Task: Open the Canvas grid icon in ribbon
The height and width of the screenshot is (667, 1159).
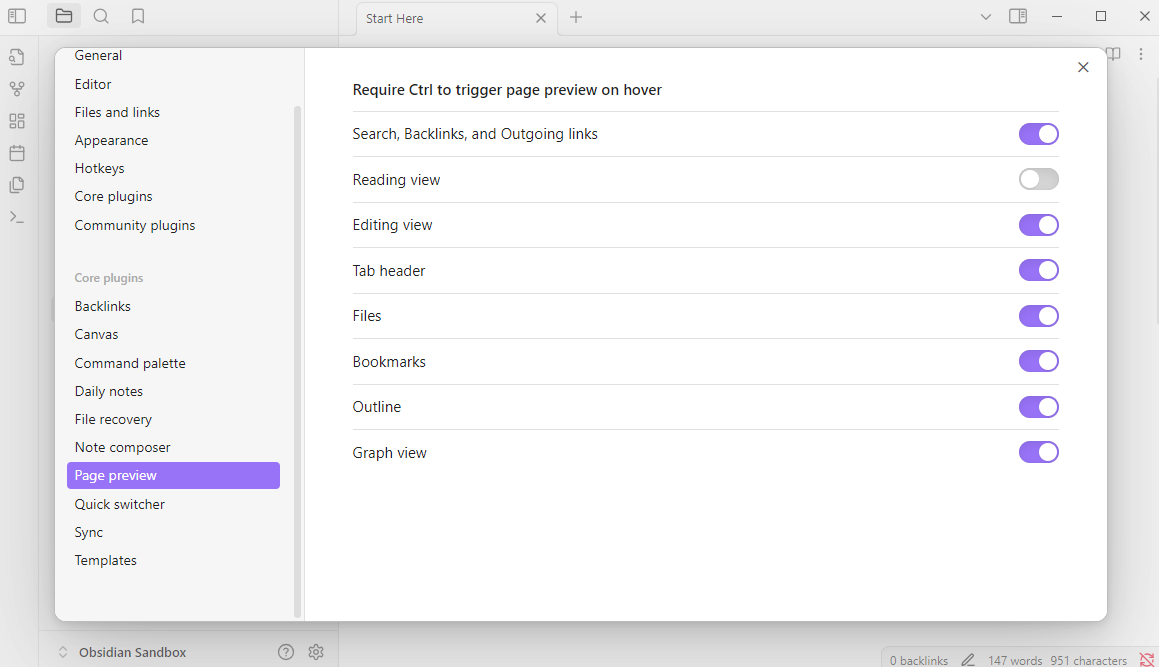Action: (x=16, y=120)
